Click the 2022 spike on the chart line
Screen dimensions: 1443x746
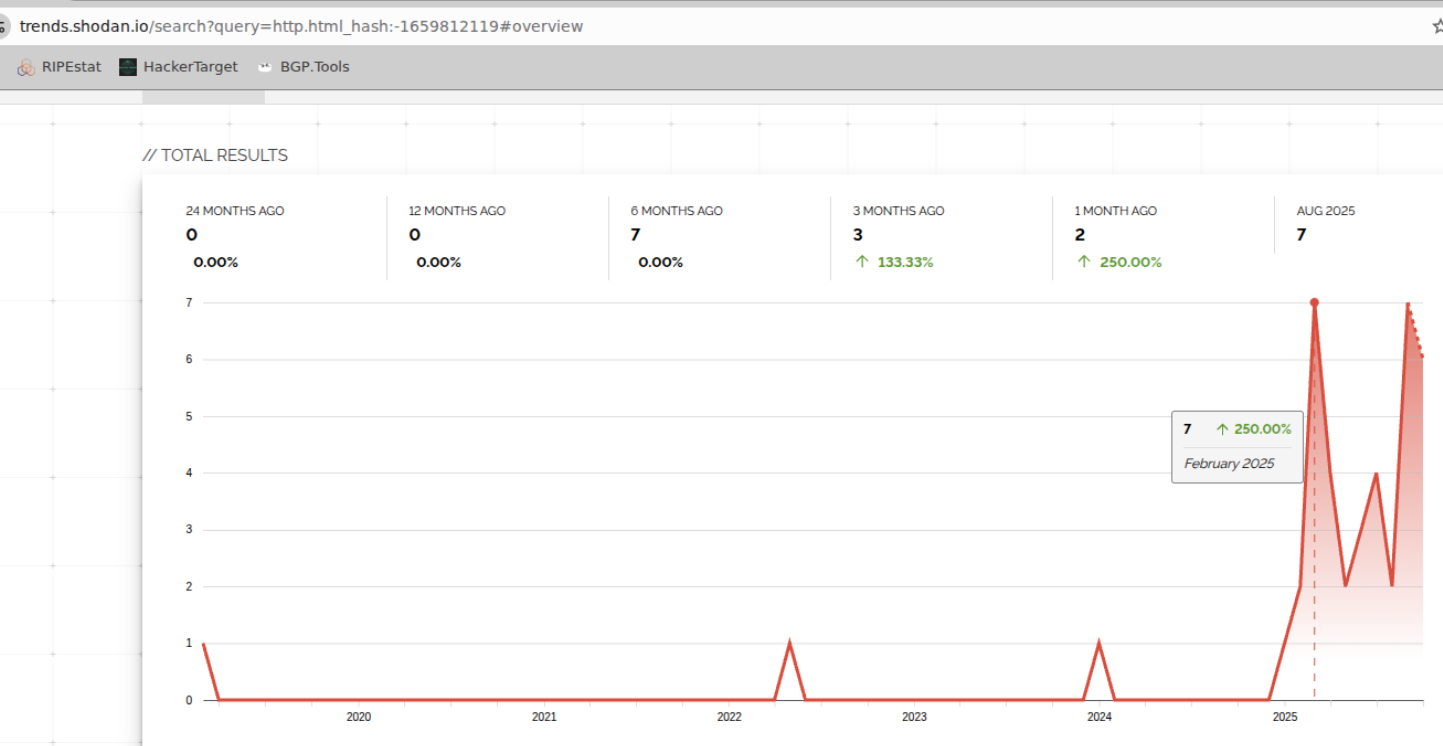pos(790,643)
